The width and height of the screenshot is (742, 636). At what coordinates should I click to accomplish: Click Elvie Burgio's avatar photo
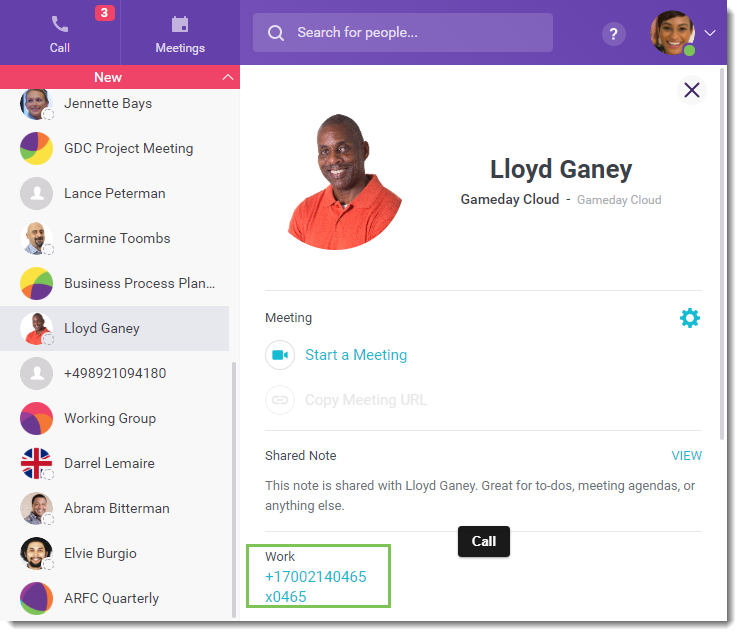coord(36,553)
